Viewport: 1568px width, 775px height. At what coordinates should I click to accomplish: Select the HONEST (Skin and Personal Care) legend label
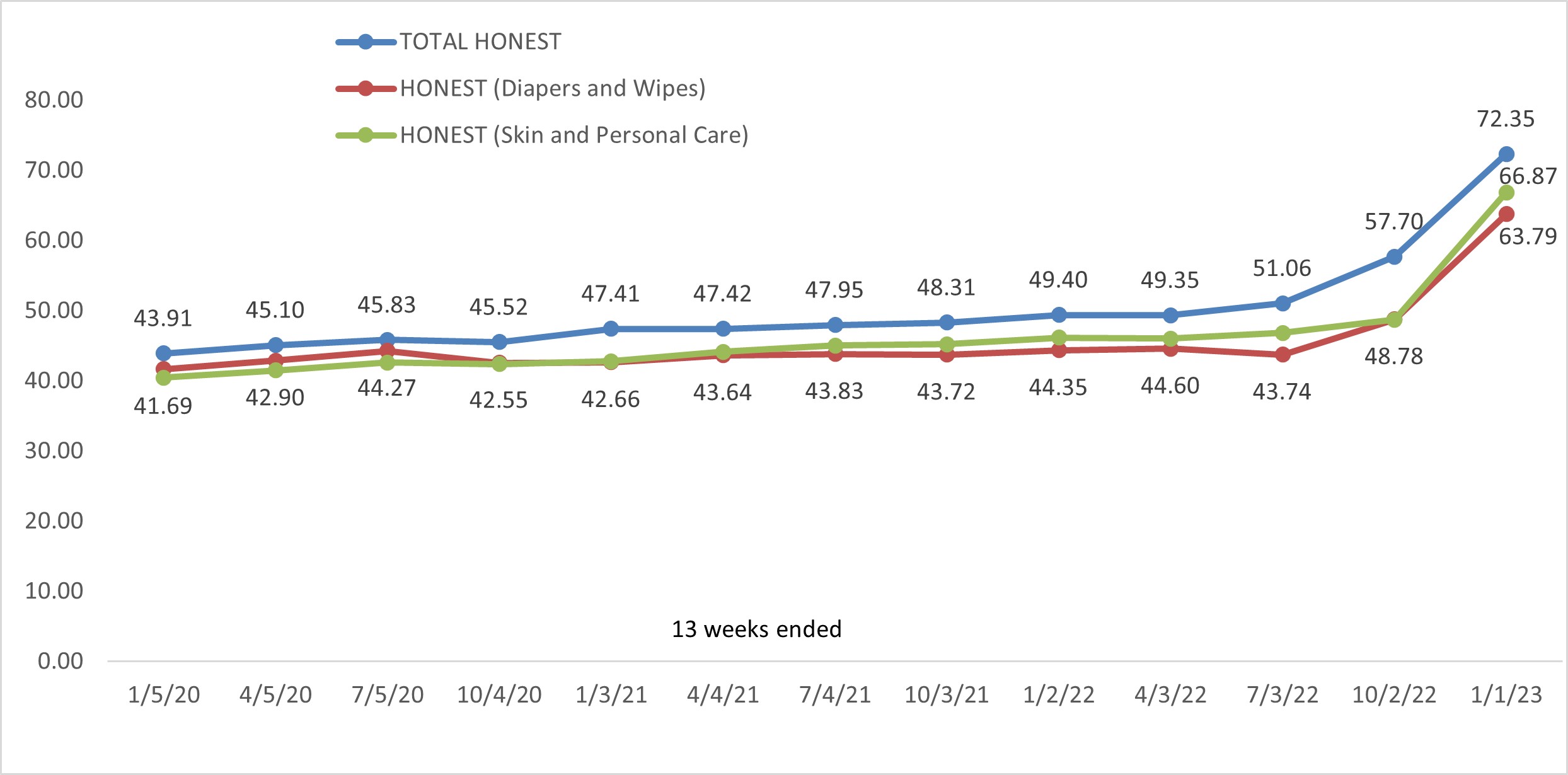tap(574, 135)
